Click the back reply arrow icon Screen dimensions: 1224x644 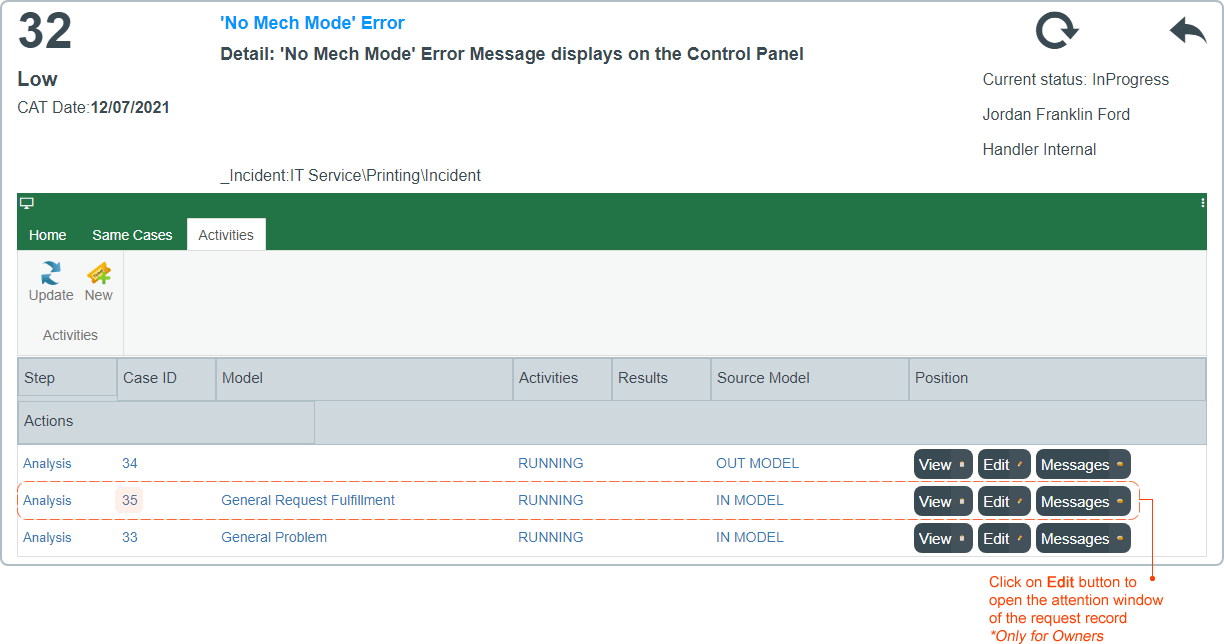pyautogui.click(x=1188, y=31)
